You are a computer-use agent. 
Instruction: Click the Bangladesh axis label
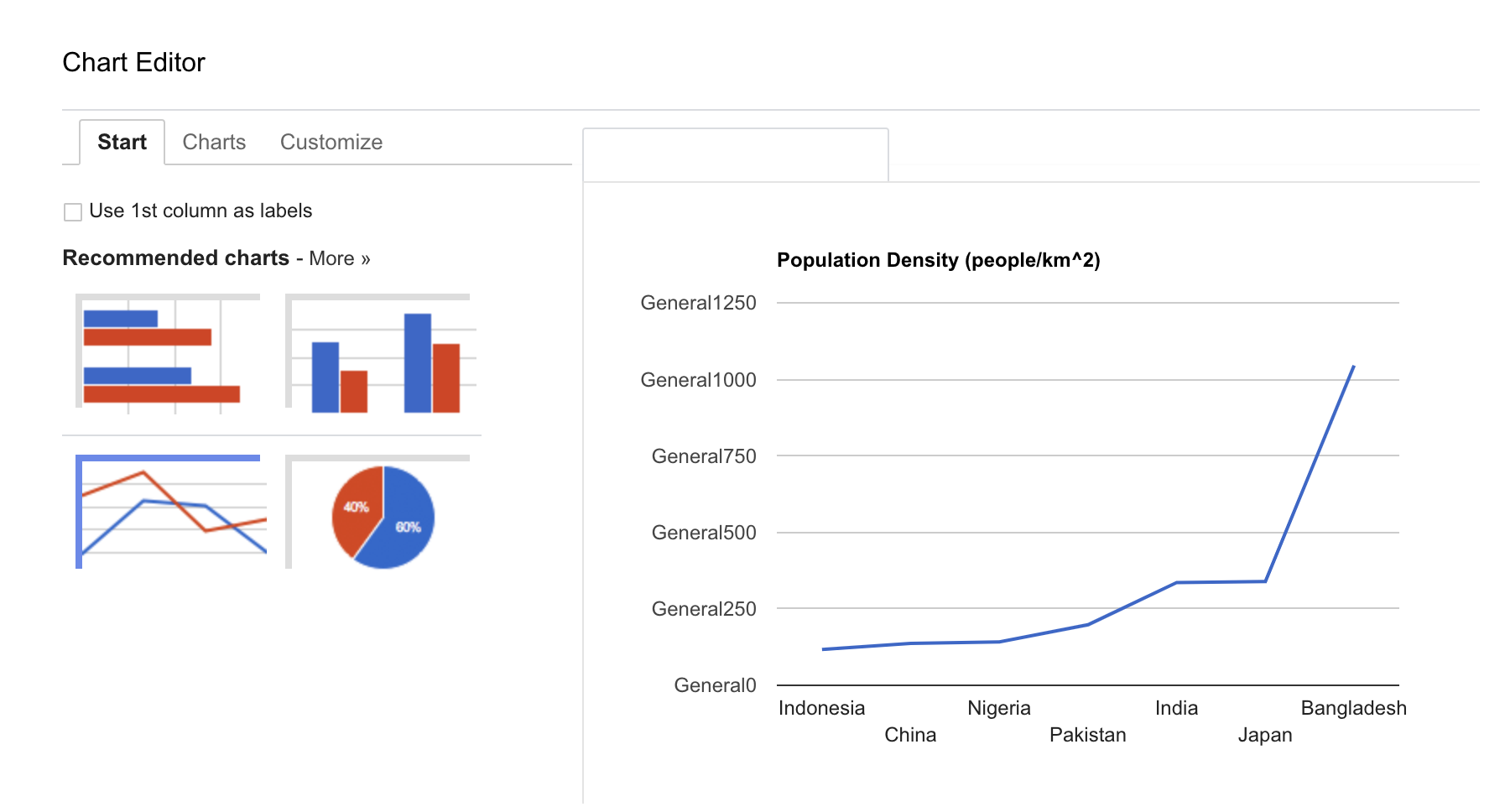[1353, 707]
